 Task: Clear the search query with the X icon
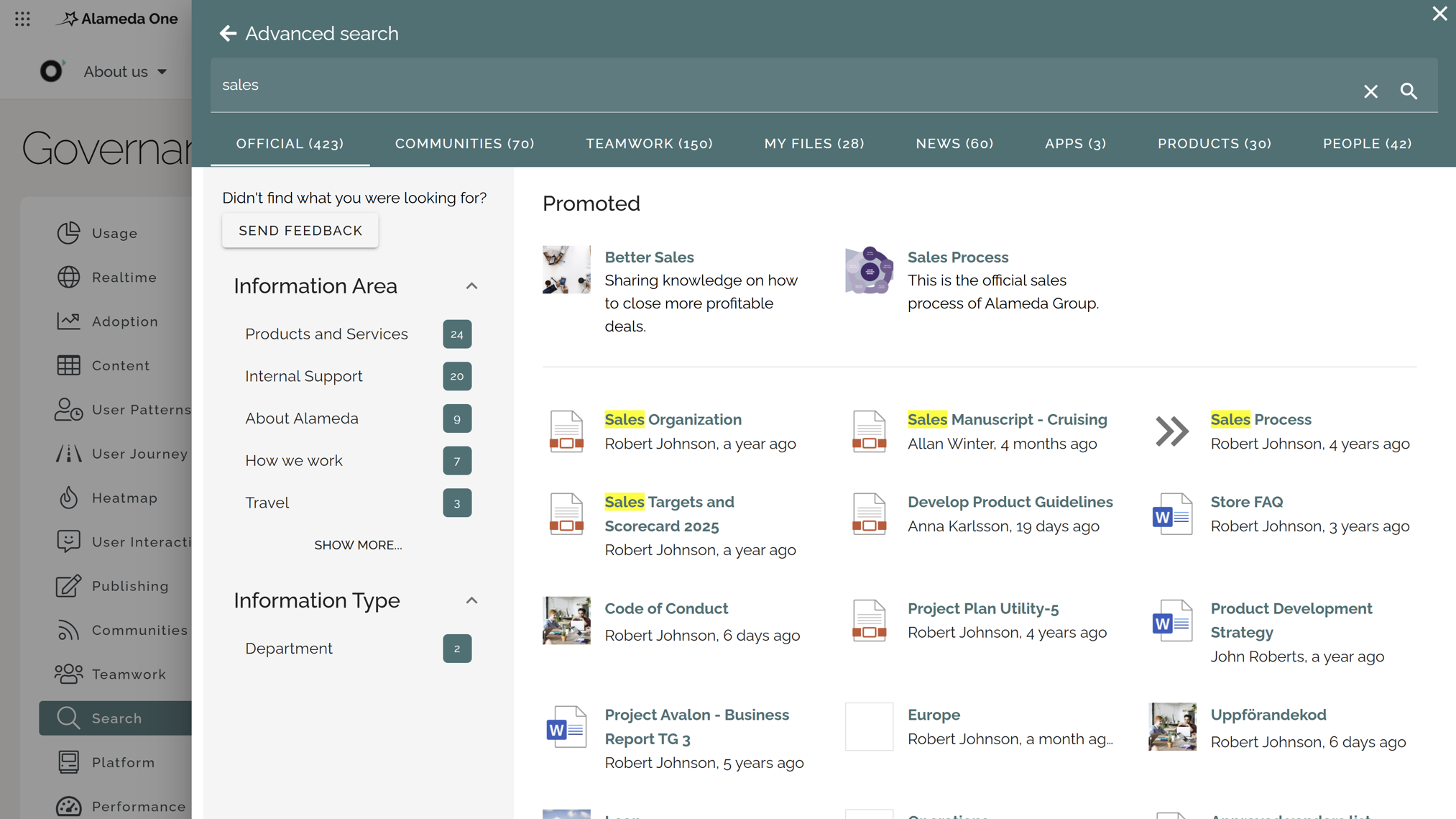click(1370, 91)
